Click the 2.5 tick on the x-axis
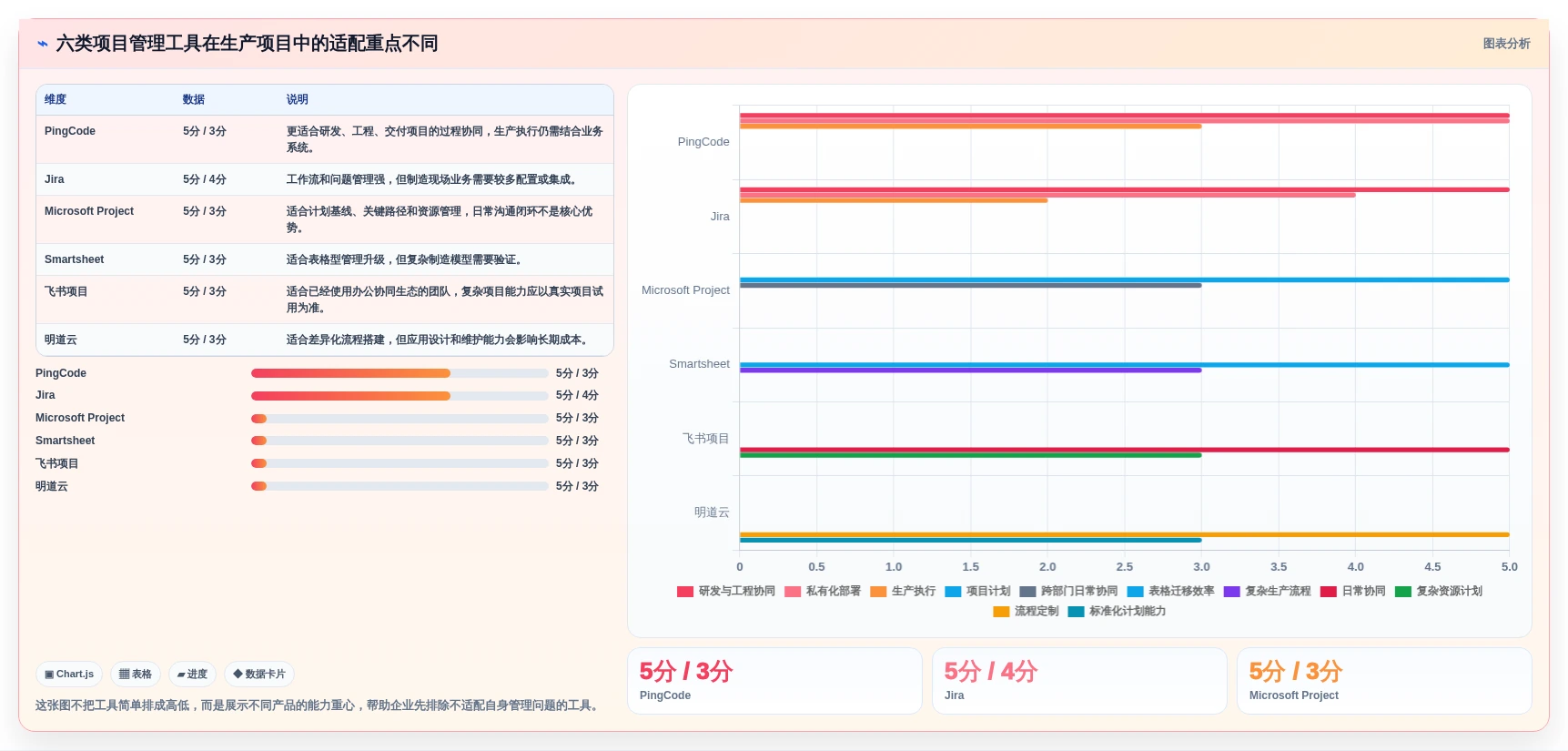 [x=1125, y=567]
